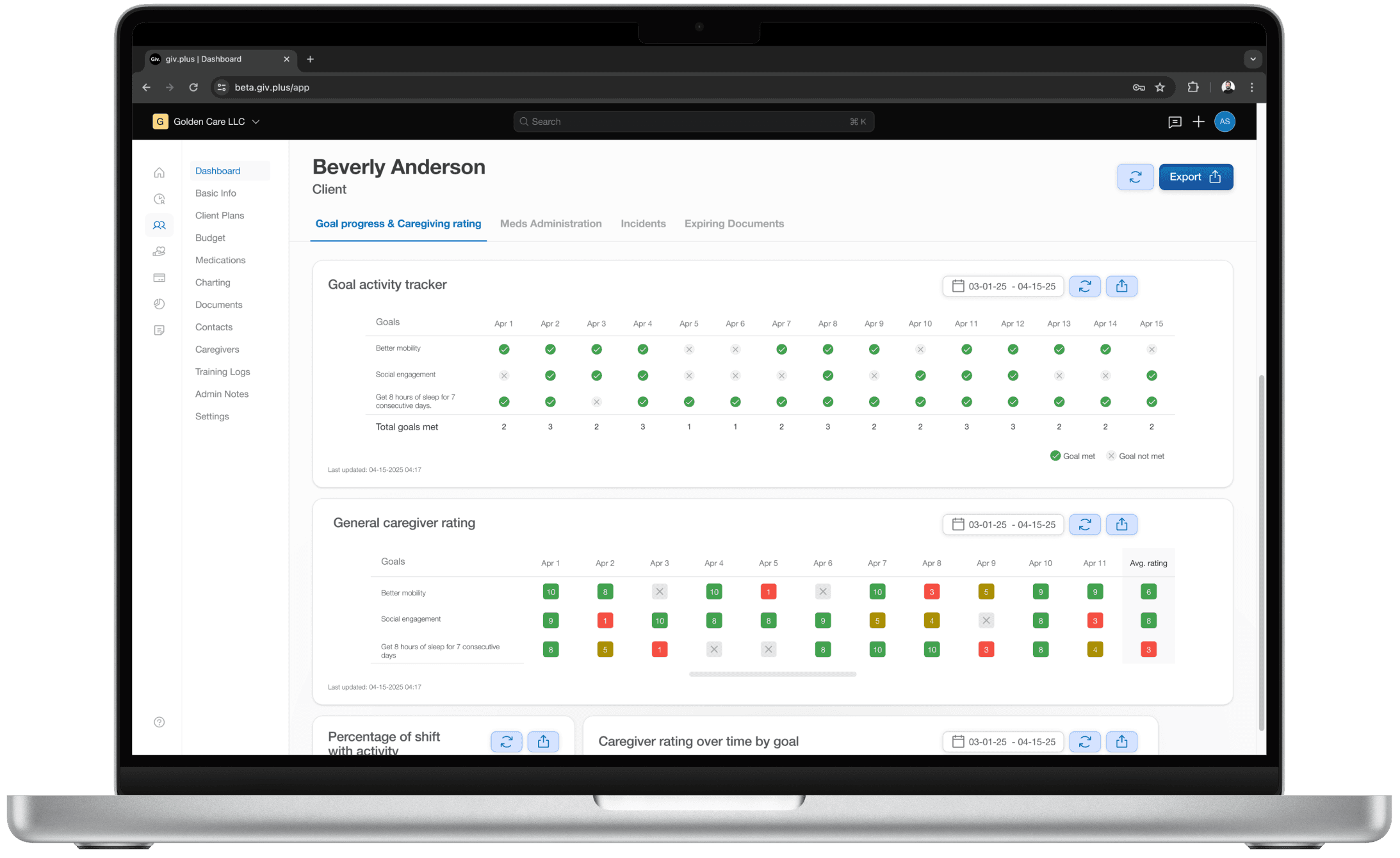Open the chat messages icon in header

[1174, 122]
